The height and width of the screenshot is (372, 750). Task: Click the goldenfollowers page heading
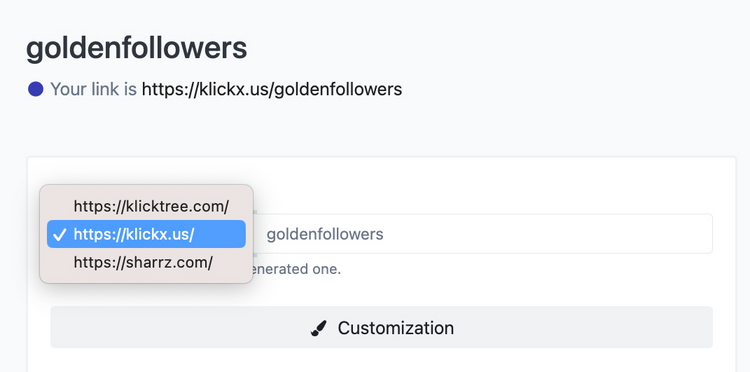click(136, 49)
